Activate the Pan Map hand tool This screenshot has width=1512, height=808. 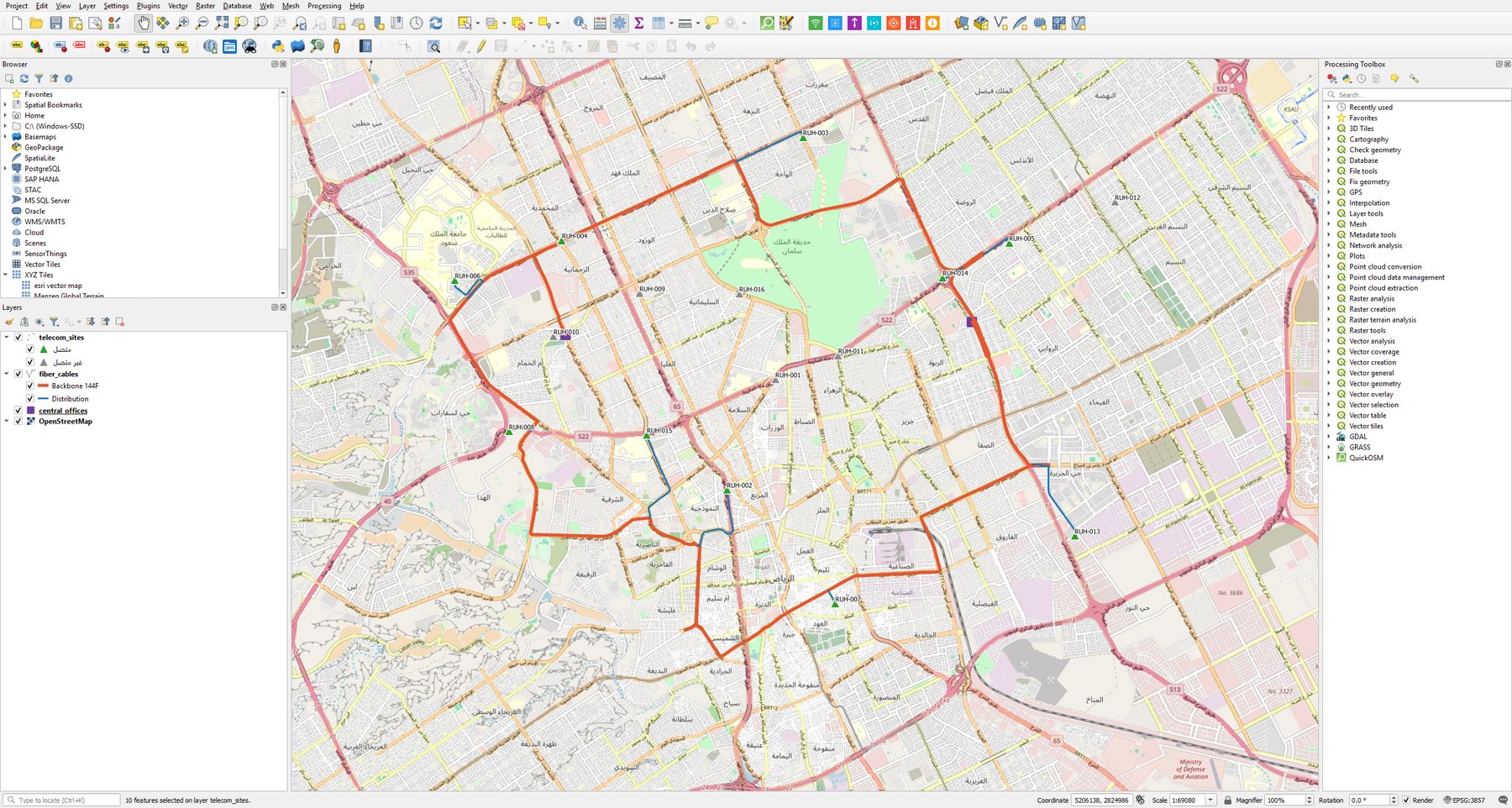[x=143, y=24]
